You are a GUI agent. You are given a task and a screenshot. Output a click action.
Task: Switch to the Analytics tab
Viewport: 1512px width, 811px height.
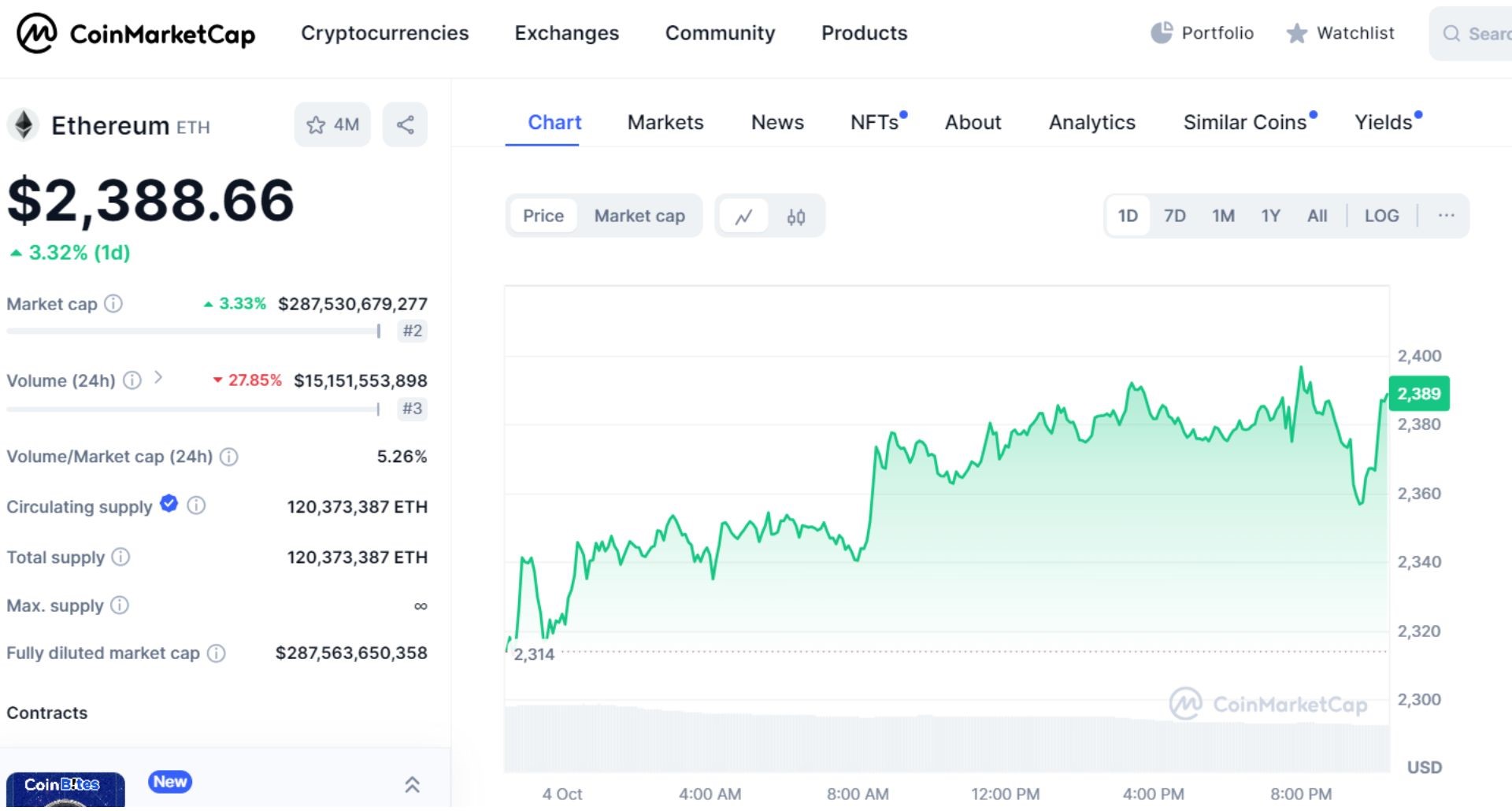(x=1091, y=122)
